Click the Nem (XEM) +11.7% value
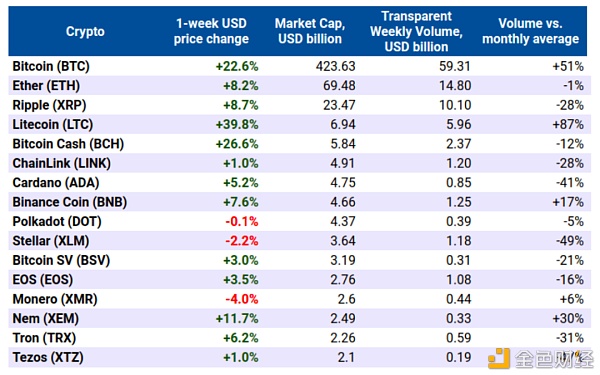 [237, 319]
